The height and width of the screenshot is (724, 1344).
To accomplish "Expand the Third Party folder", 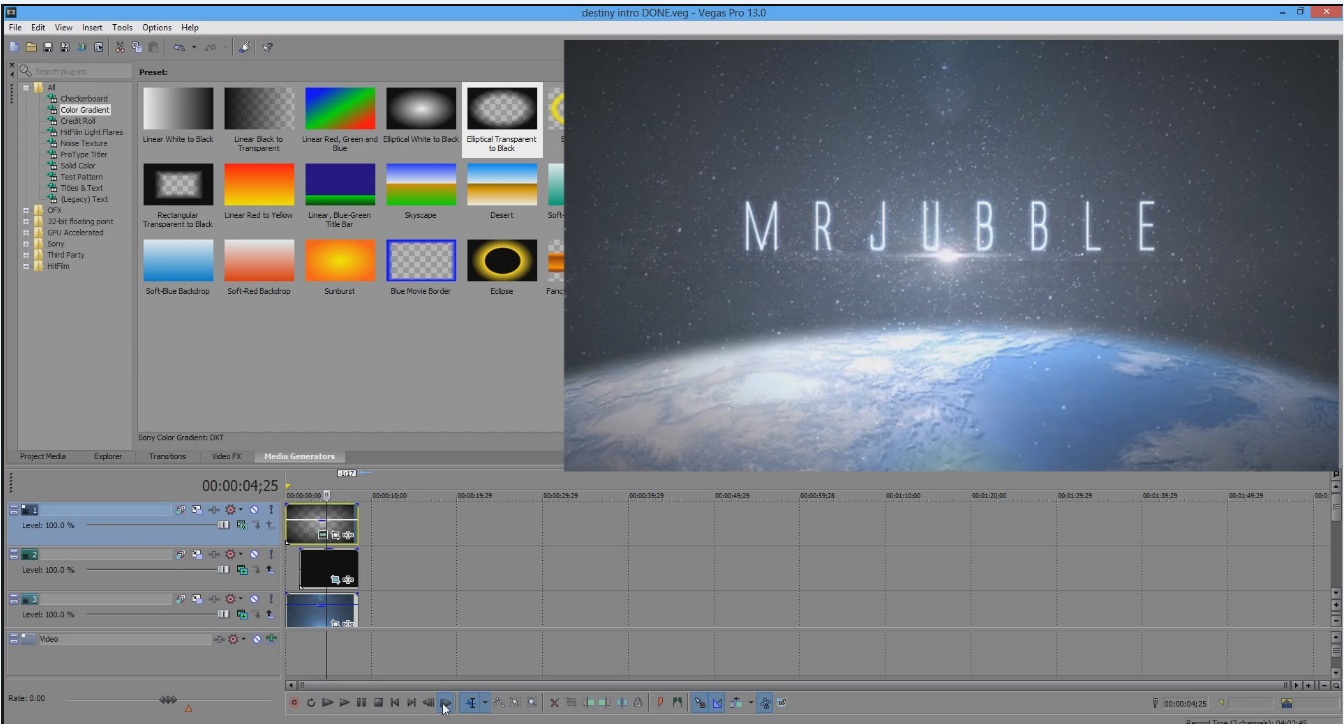I will 26,255.
